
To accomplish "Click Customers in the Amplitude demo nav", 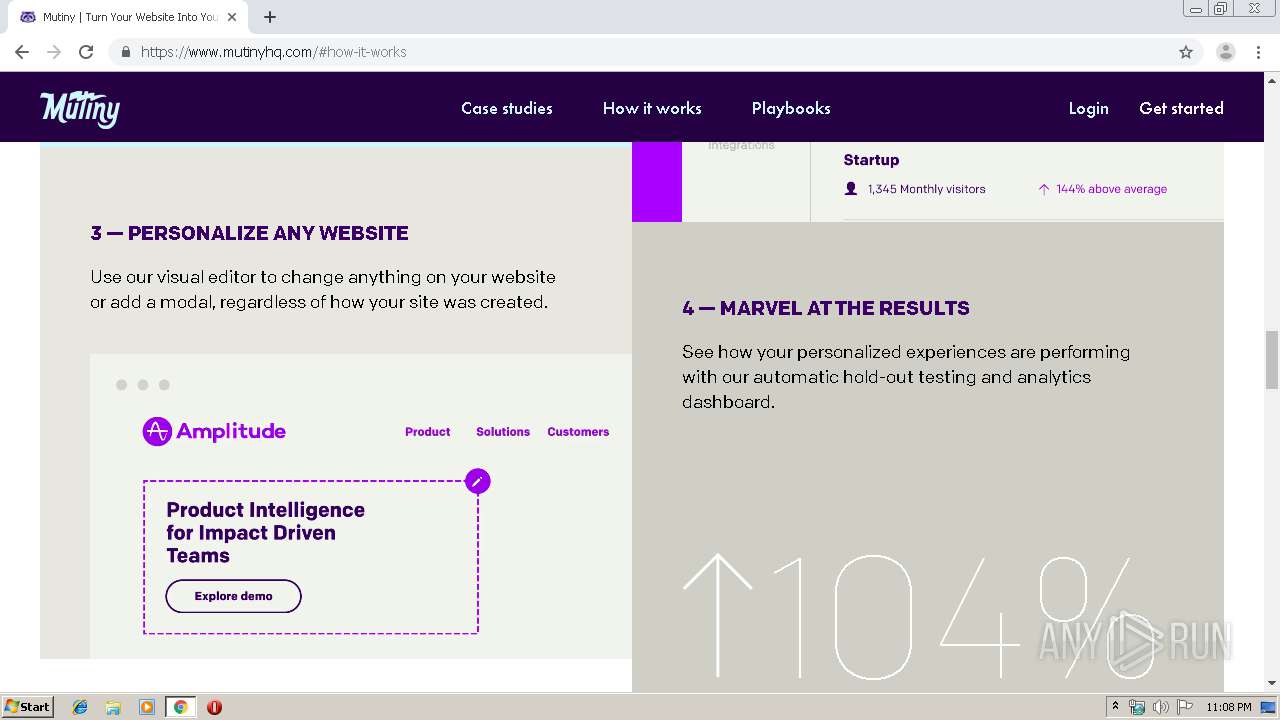I will tap(578, 432).
